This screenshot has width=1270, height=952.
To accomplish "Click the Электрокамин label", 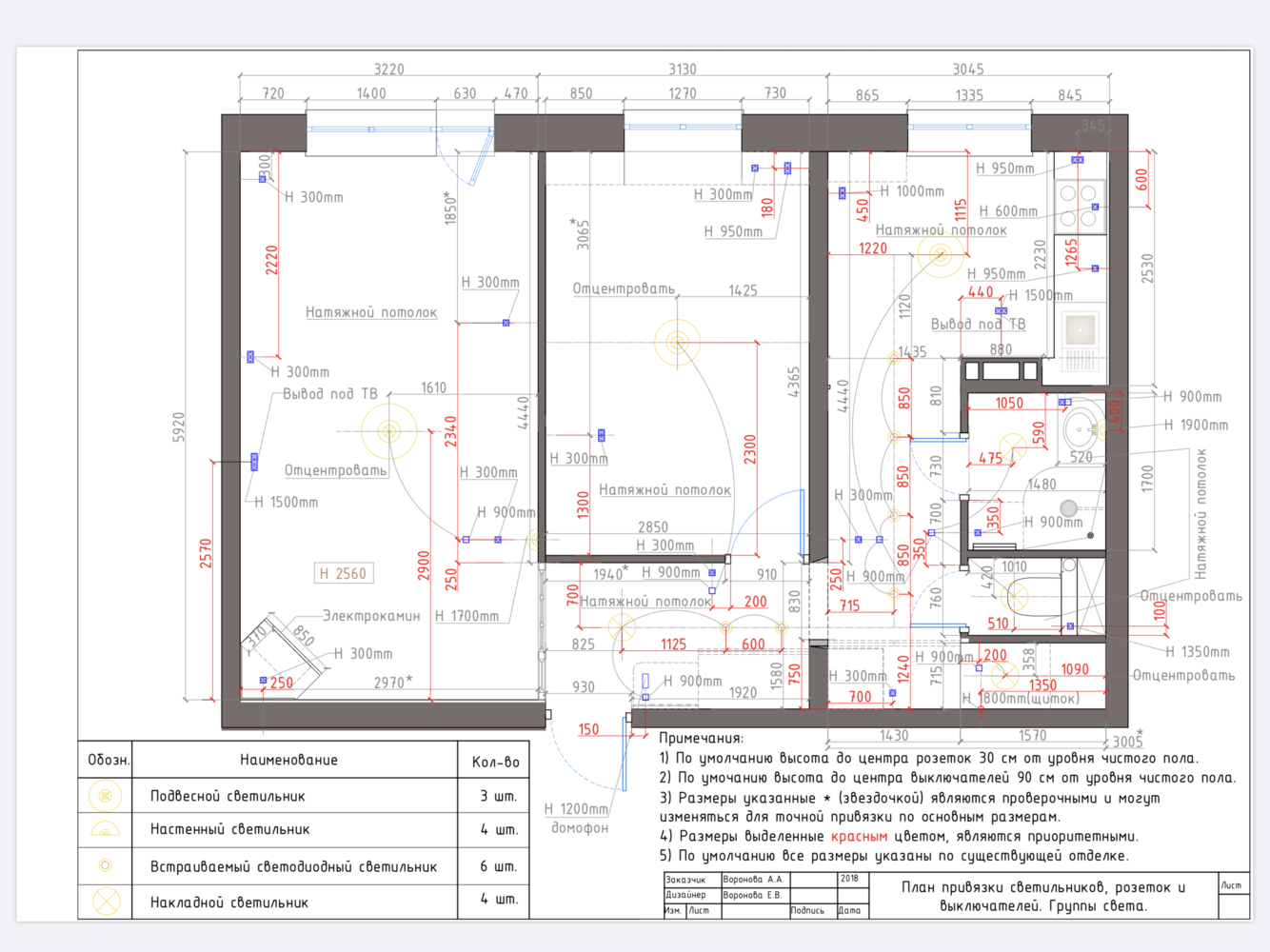I will [371, 616].
